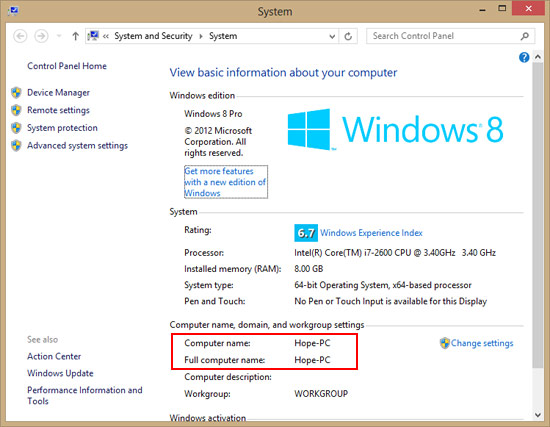Image resolution: width=550 pixels, height=427 pixels.
Task: Select the System breadcrumb item
Action: [x=223, y=36]
